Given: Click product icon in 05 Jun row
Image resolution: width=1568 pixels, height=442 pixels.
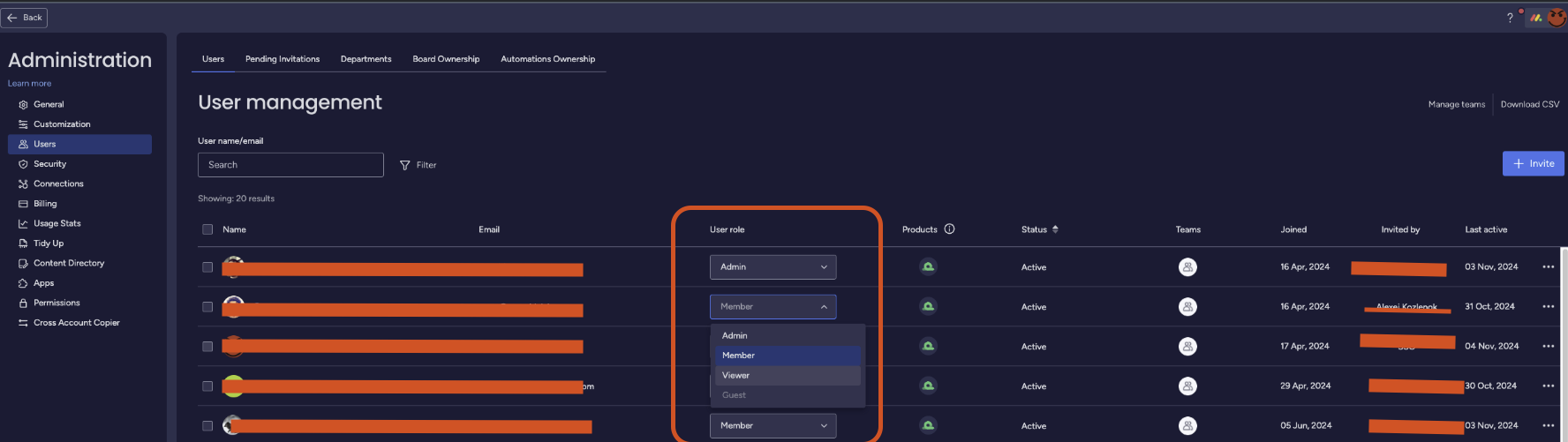Looking at the screenshot, I should [928, 426].
